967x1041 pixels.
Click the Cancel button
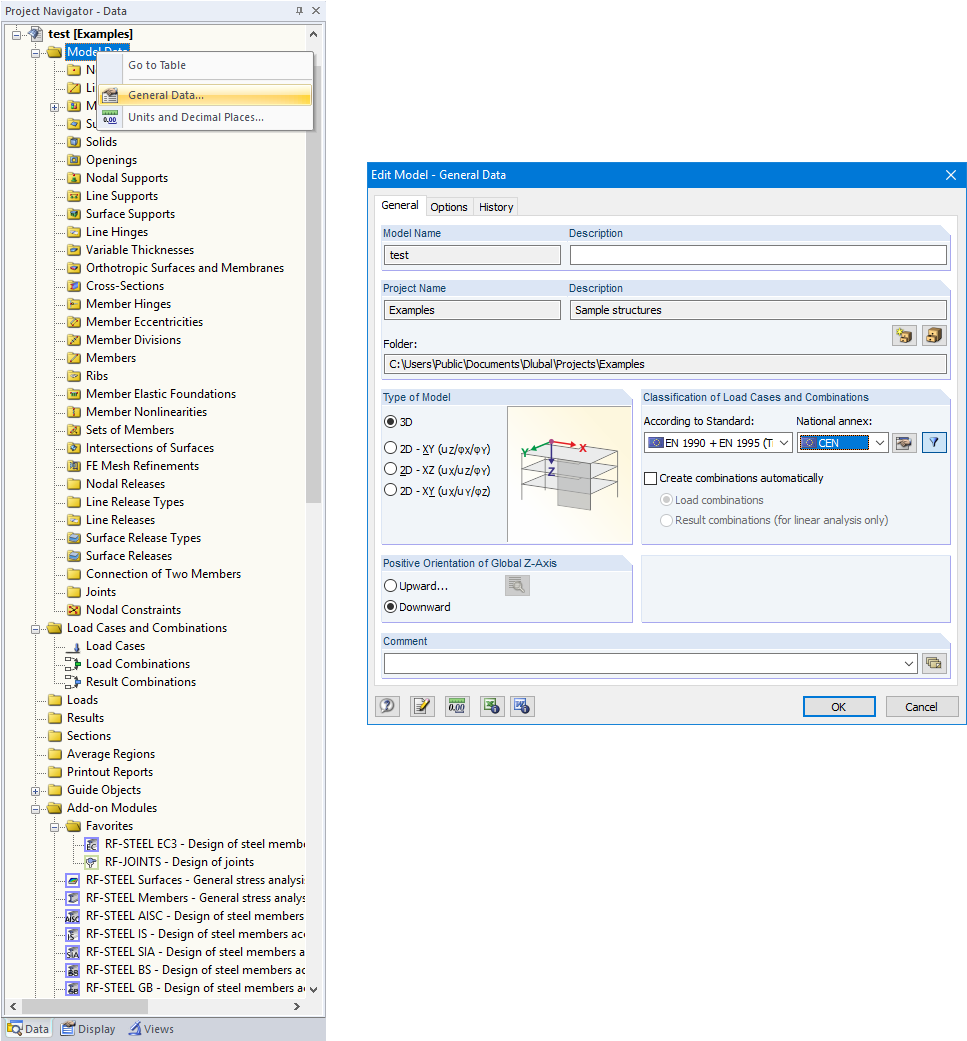tap(921, 706)
